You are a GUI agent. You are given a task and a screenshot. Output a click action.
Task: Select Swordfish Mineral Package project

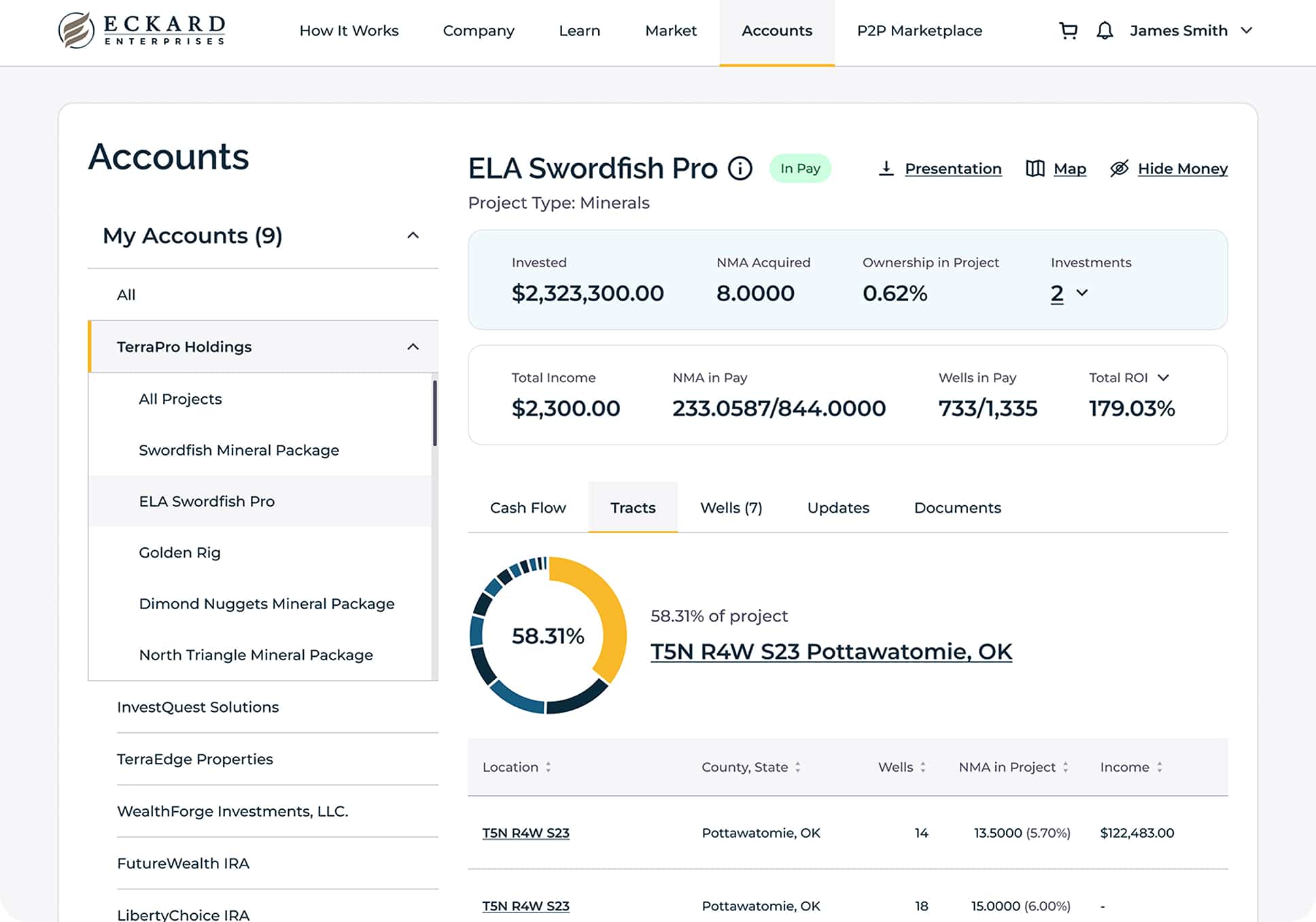click(260, 450)
